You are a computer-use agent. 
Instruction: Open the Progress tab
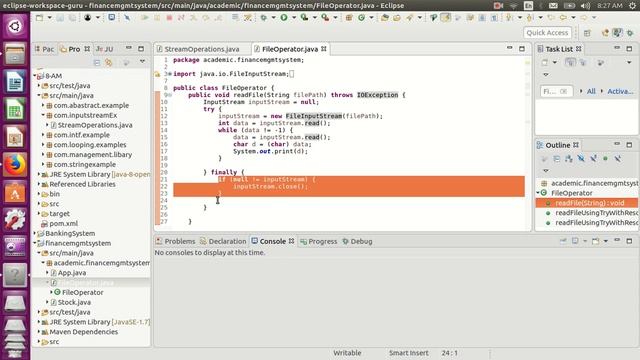pyautogui.click(x=319, y=241)
